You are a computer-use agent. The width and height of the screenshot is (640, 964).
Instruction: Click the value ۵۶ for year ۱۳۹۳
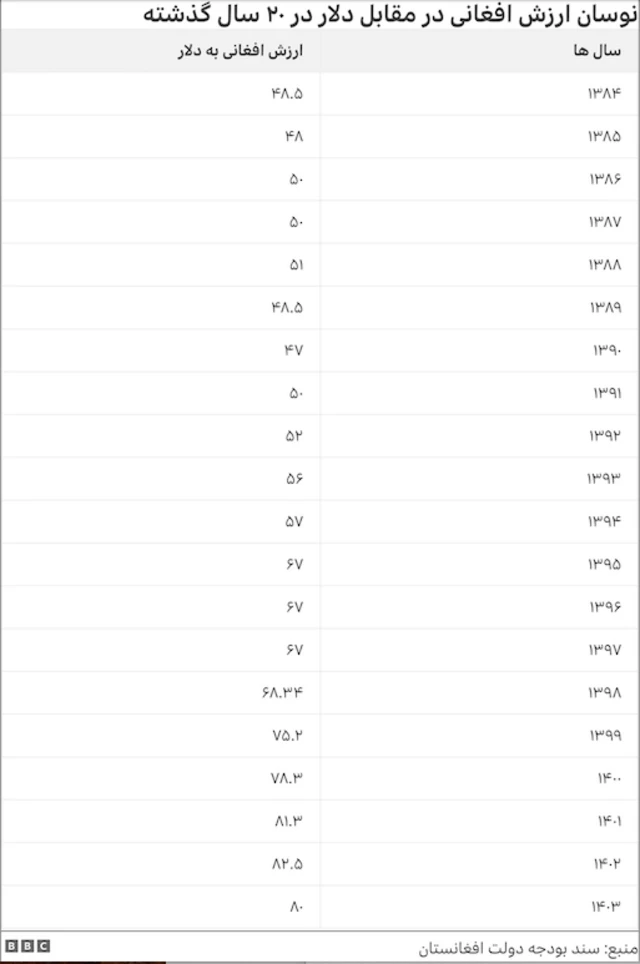point(293,479)
